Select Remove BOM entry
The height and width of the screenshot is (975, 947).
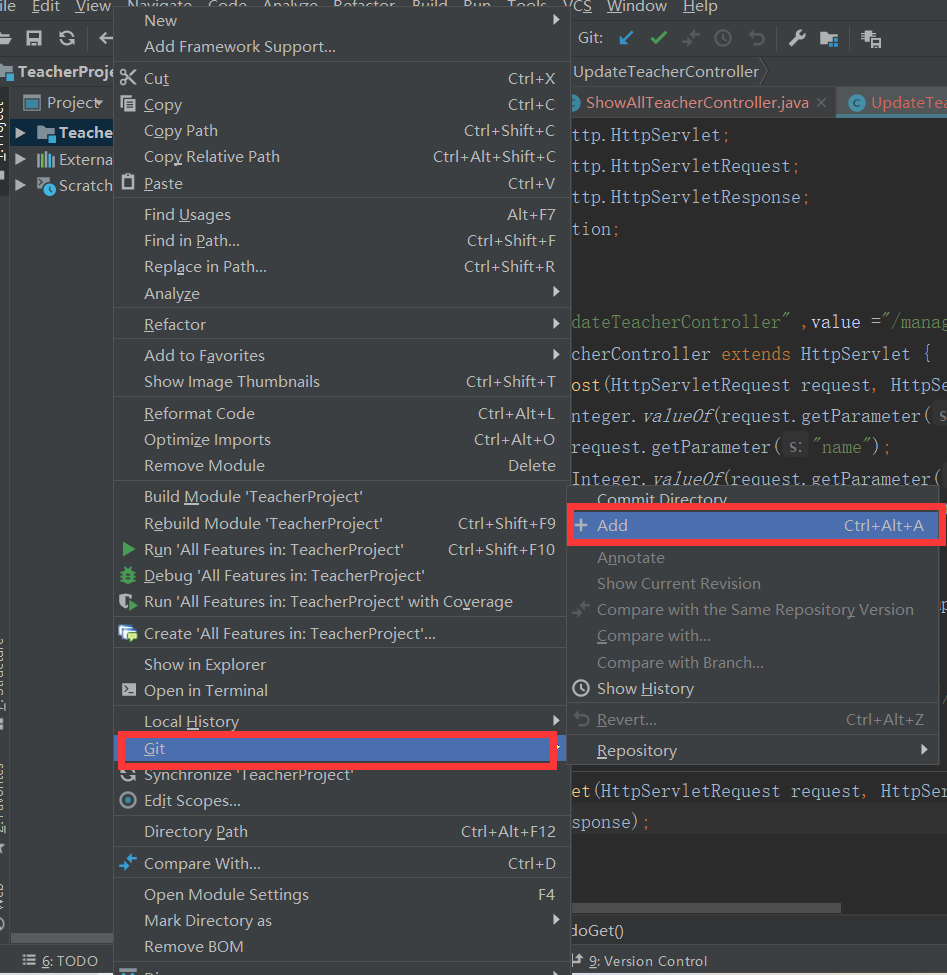pyautogui.click(x=342, y=946)
